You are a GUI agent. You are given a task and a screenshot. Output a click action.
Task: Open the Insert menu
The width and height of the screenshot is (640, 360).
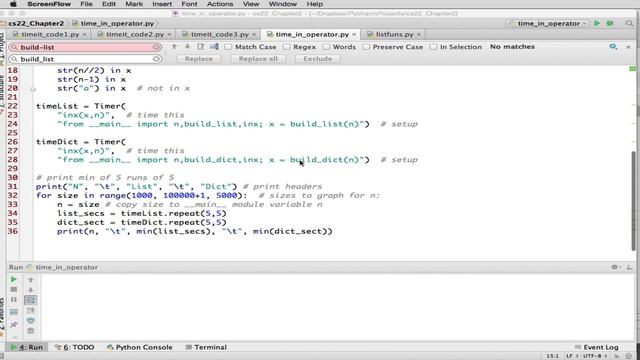pyautogui.click(x=162, y=4)
